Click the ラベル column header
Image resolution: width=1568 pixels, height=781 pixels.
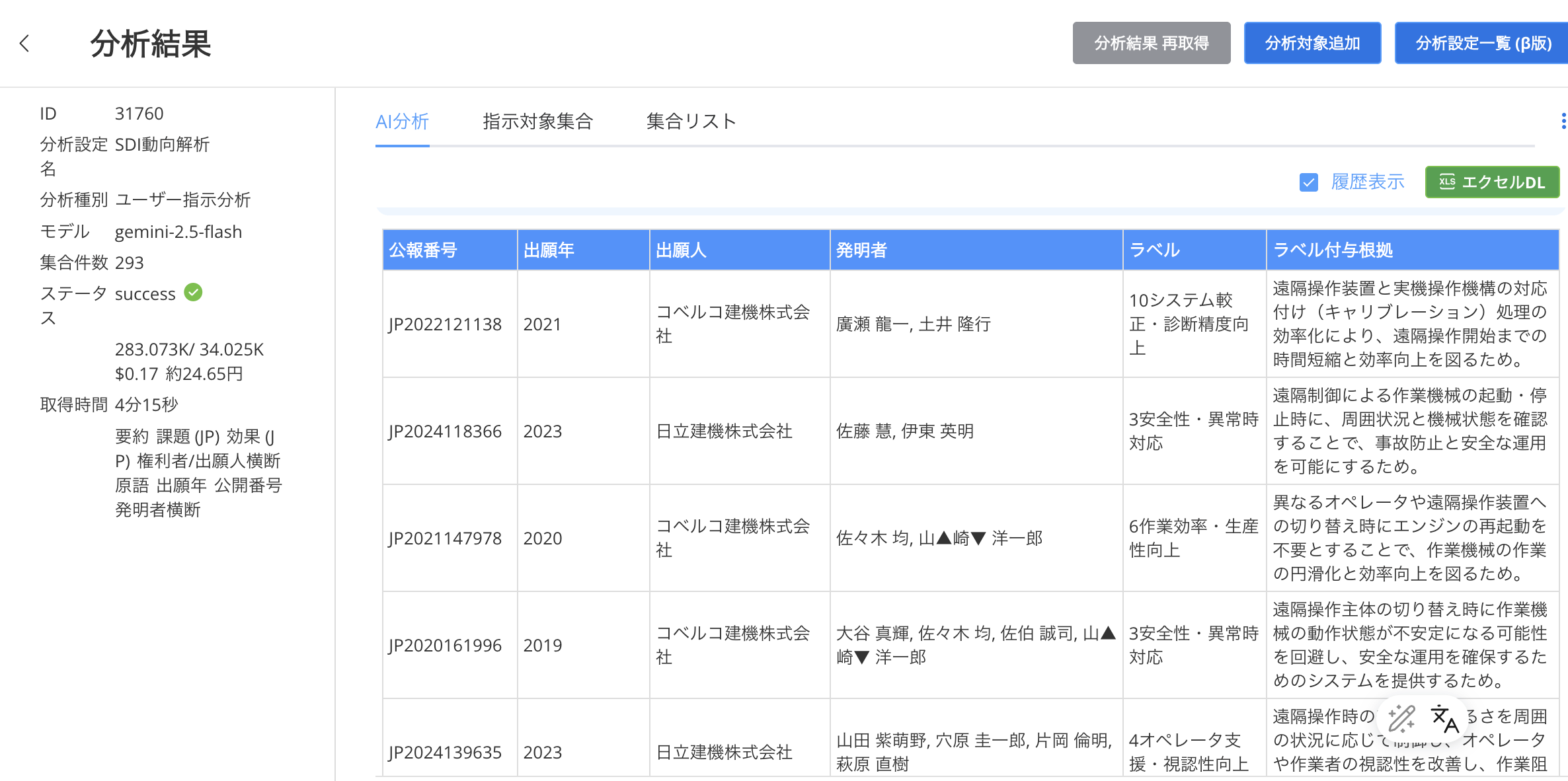point(1155,250)
